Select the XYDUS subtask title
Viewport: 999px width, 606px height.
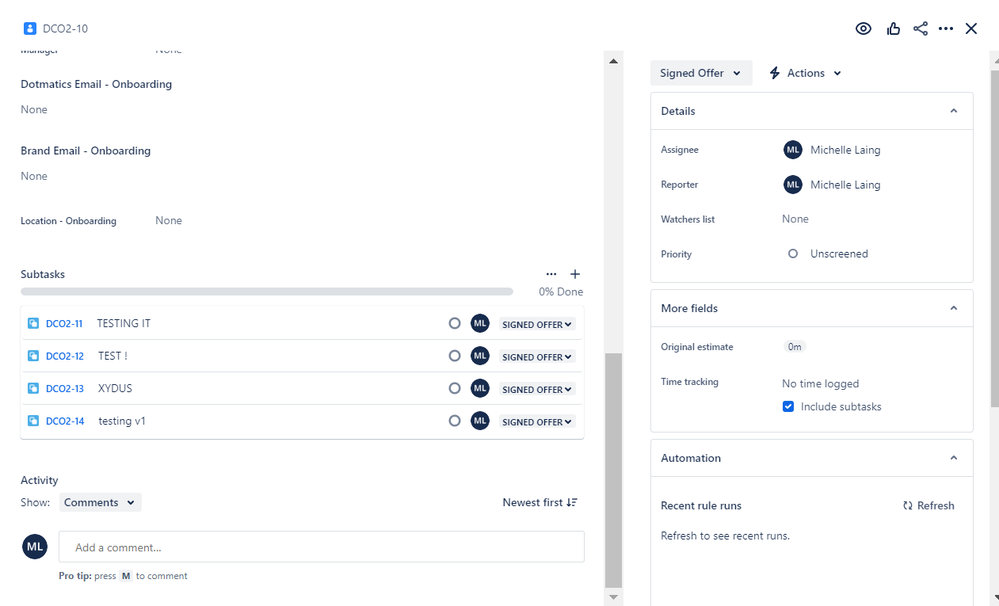[x=115, y=389]
